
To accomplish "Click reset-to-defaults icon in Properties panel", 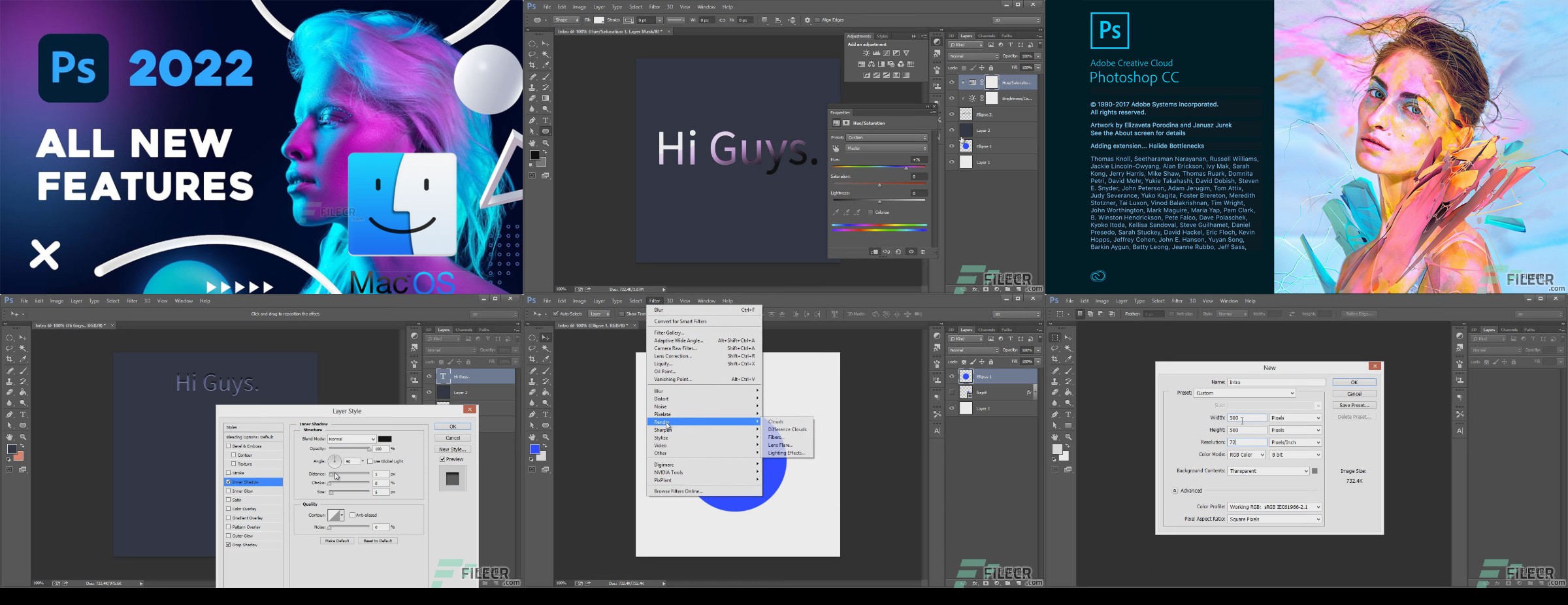I will (x=898, y=252).
